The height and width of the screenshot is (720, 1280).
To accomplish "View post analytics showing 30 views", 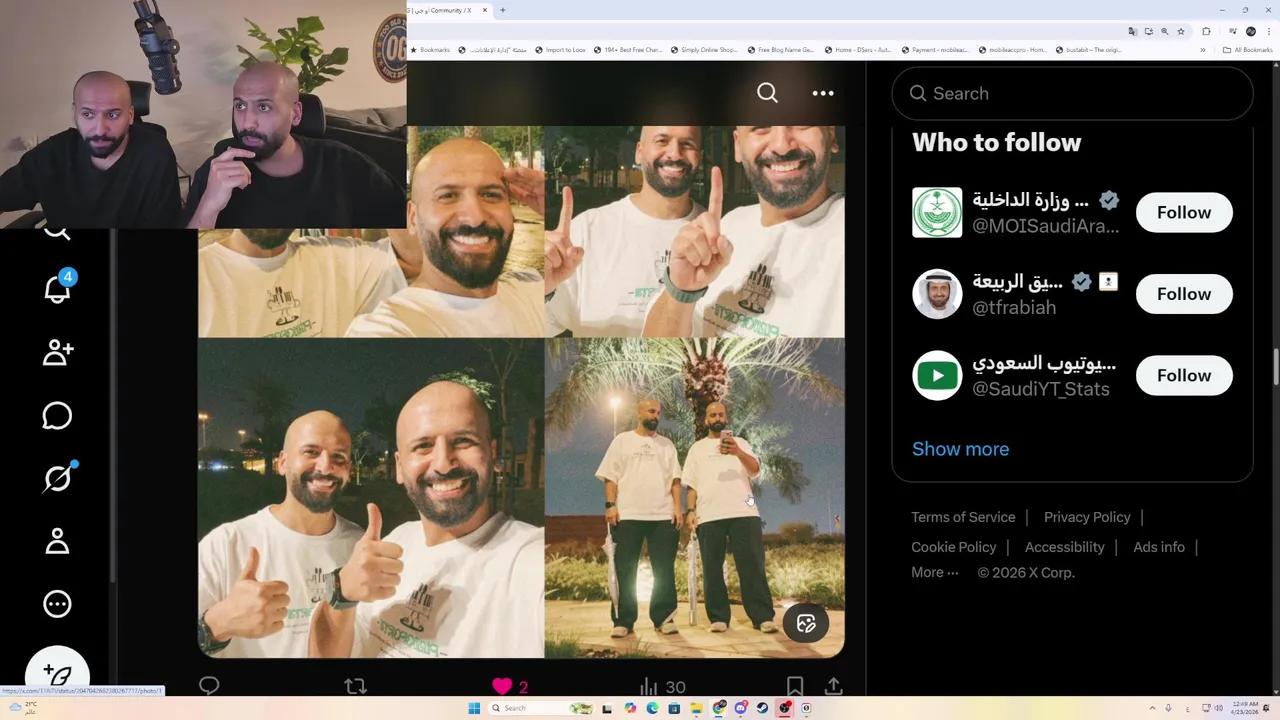I will pos(662,686).
